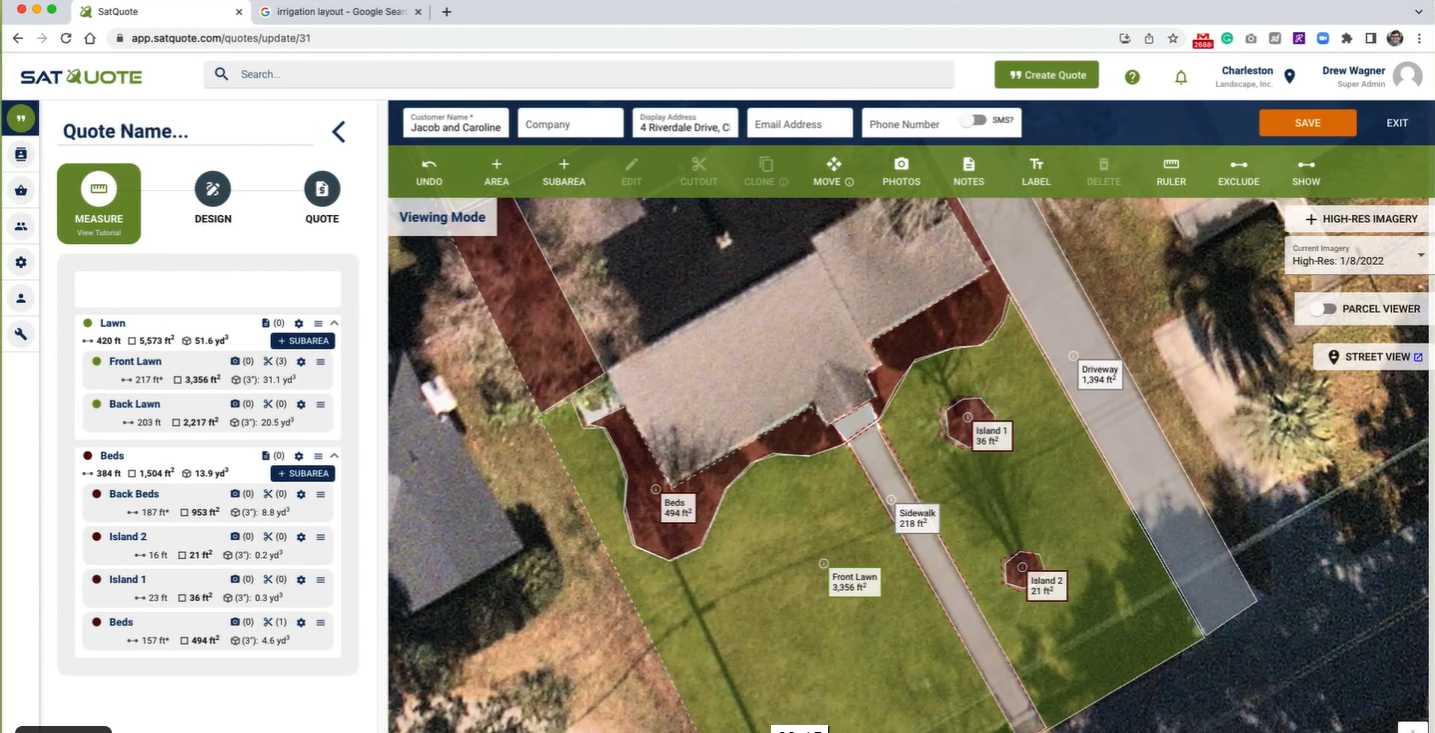The height and width of the screenshot is (733, 1435).
Task: Open the Front Lawn row menu
Action: click(x=321, y=362)
